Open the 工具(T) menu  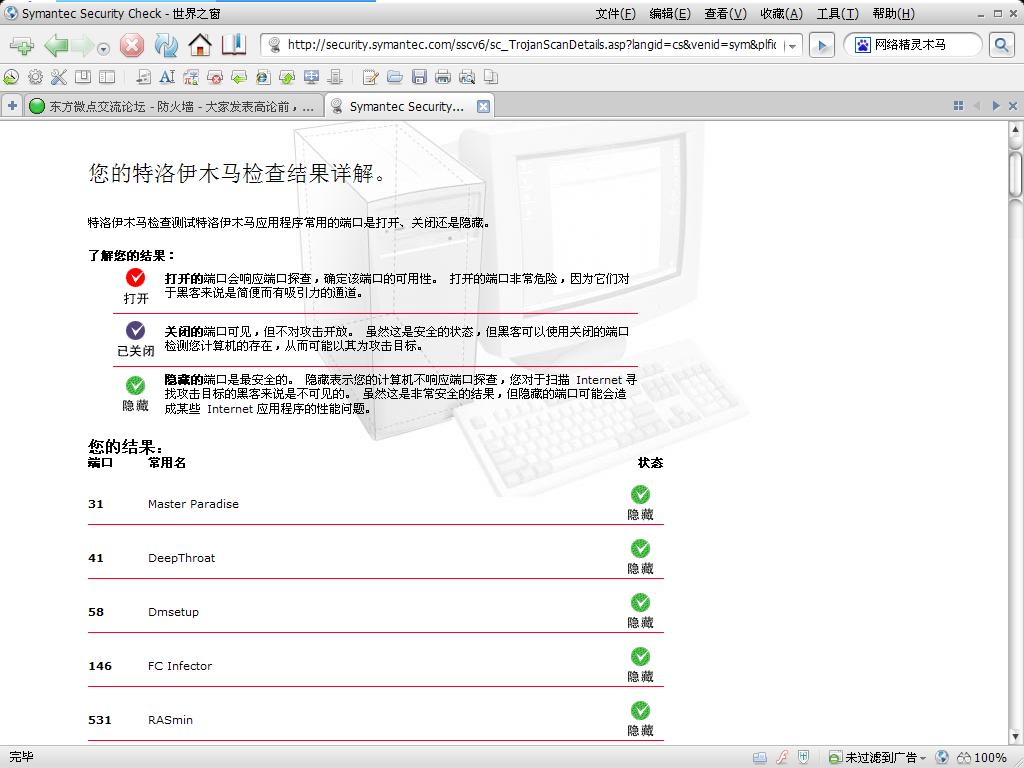837,14
